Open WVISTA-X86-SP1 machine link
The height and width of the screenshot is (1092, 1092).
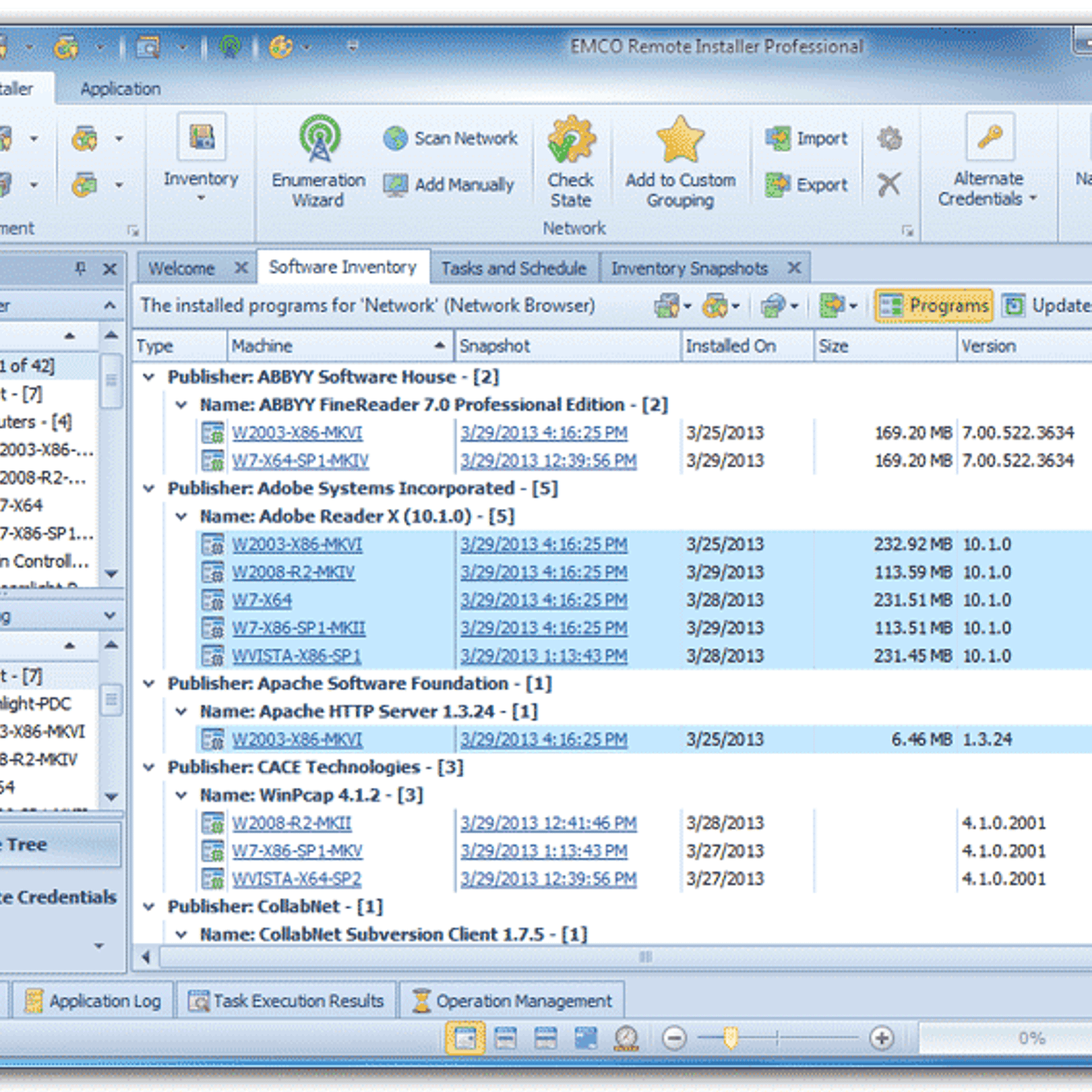296,656
